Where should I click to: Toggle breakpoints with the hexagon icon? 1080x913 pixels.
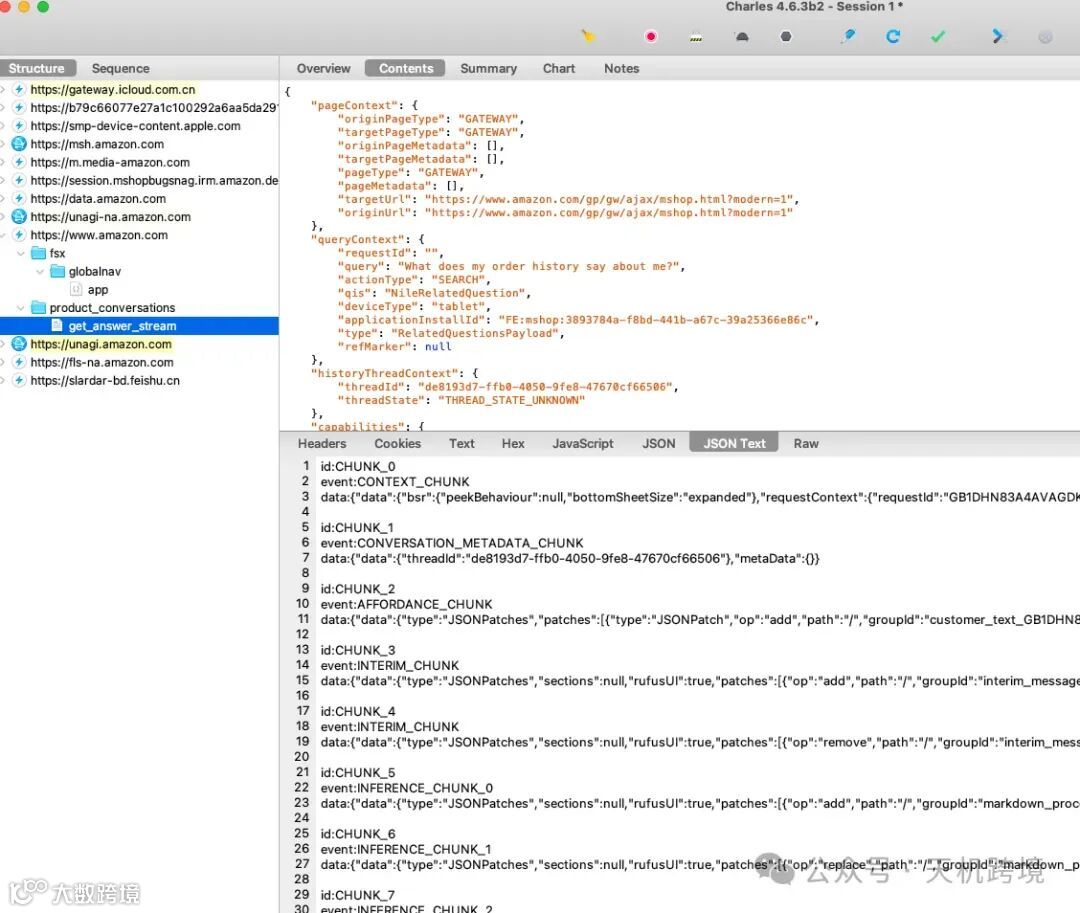[x=786, y=37]
